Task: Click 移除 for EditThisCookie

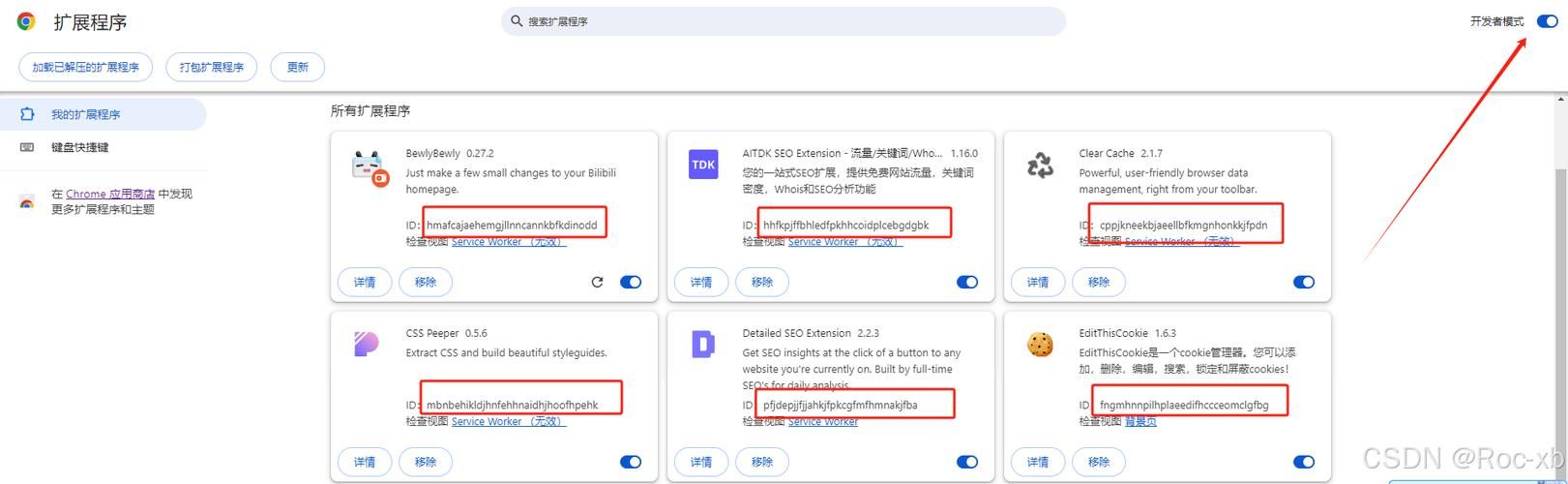Action: [1099, 462]
